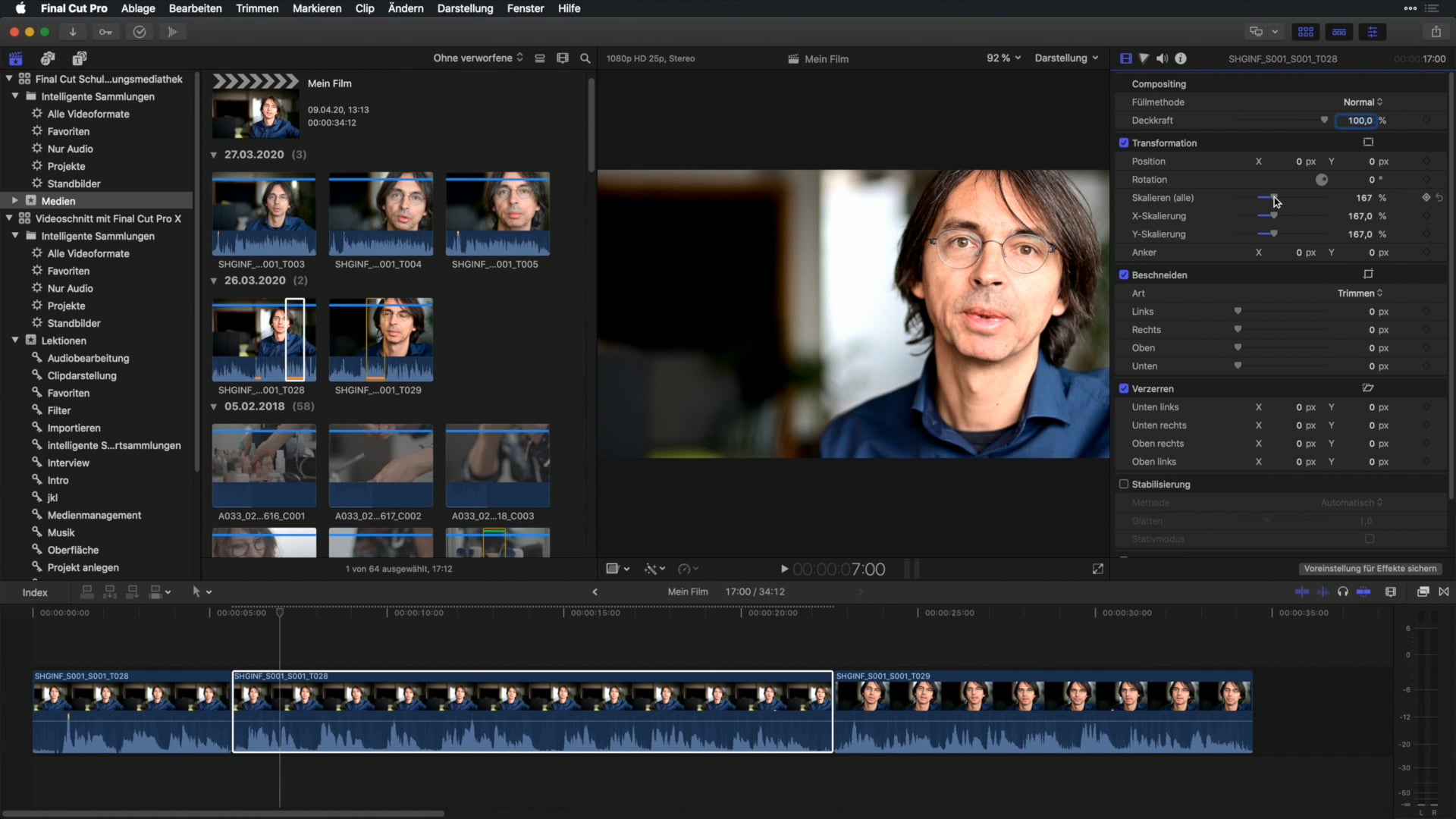Uncheck the Beschneiden checkbox

coord(1125,275)
